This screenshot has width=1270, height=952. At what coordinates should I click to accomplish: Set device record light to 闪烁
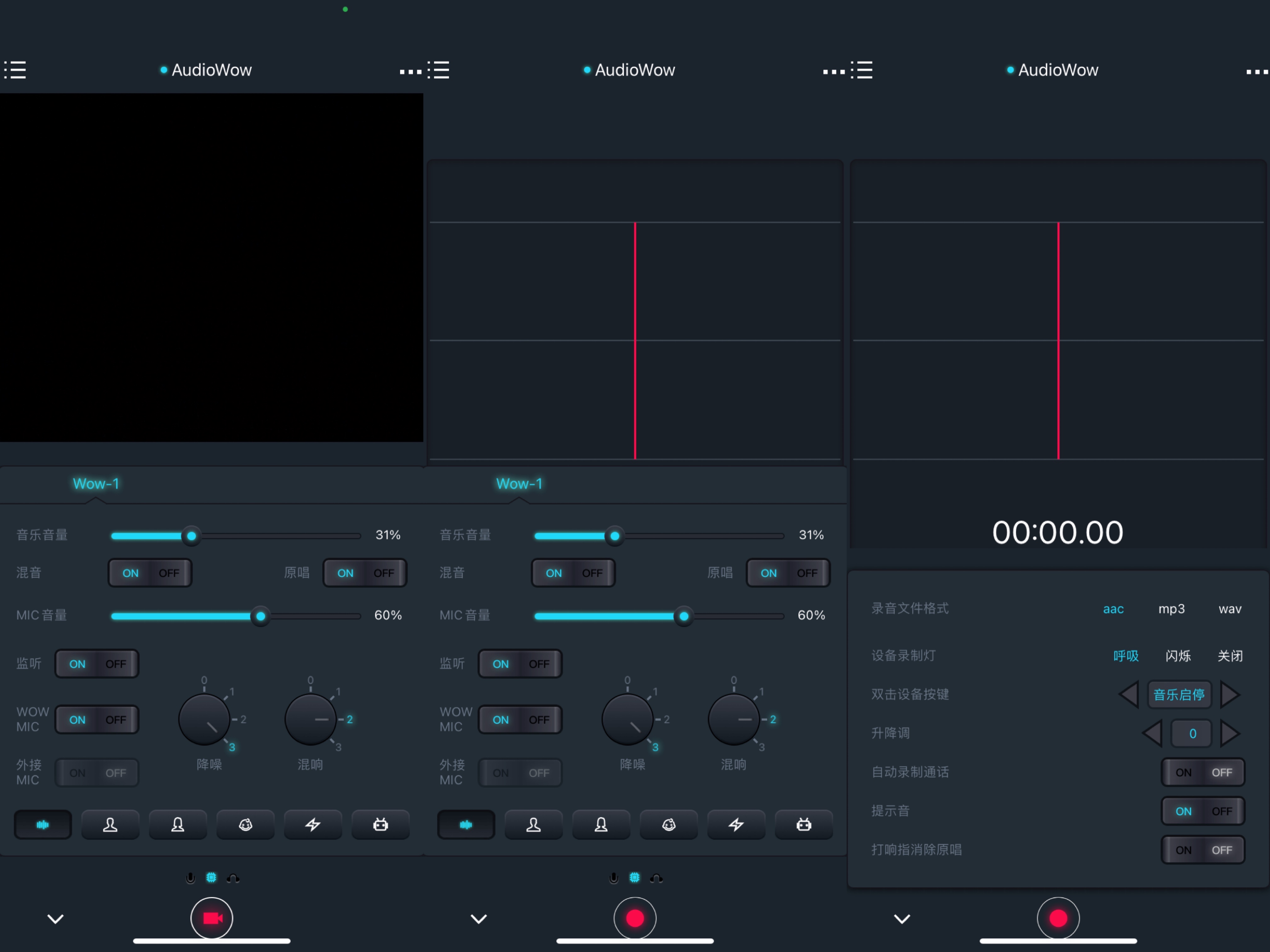[x=1178, y=656]
